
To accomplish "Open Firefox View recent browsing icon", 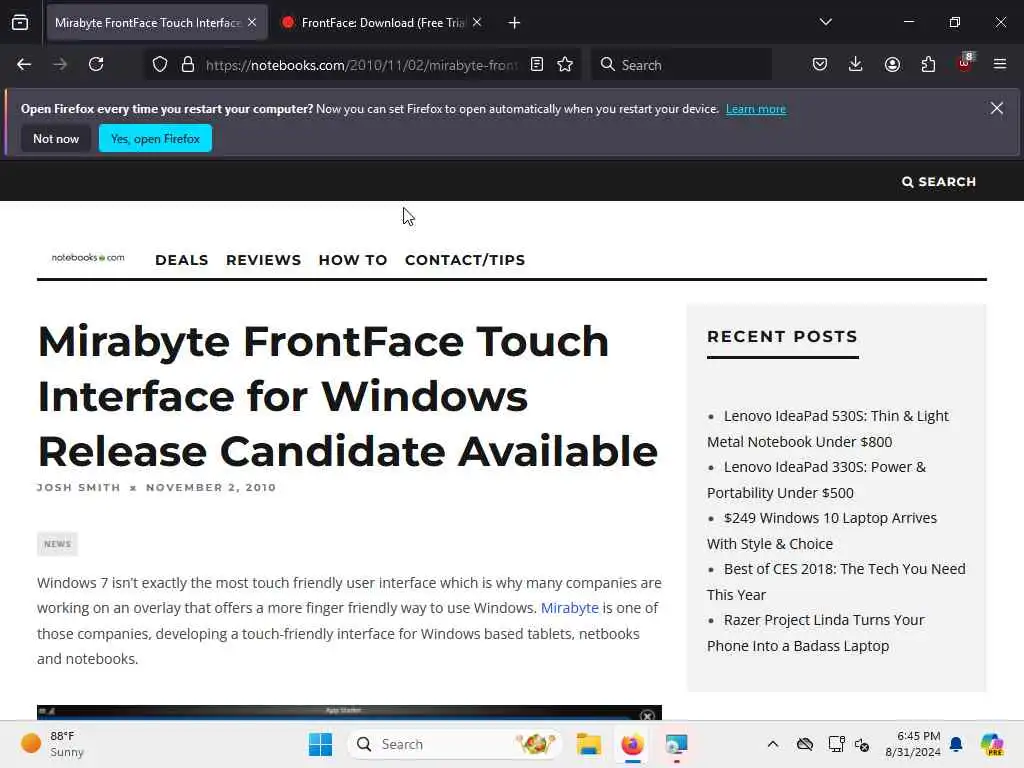I will [x=20, y=23].
